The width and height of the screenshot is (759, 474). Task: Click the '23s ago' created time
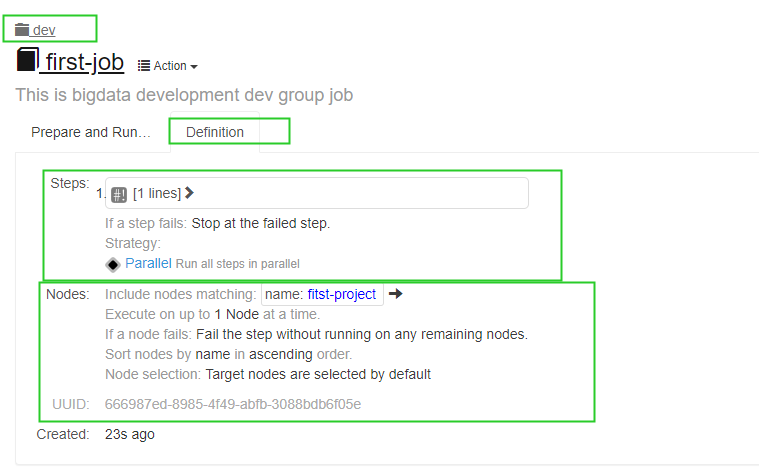[130, 434]
